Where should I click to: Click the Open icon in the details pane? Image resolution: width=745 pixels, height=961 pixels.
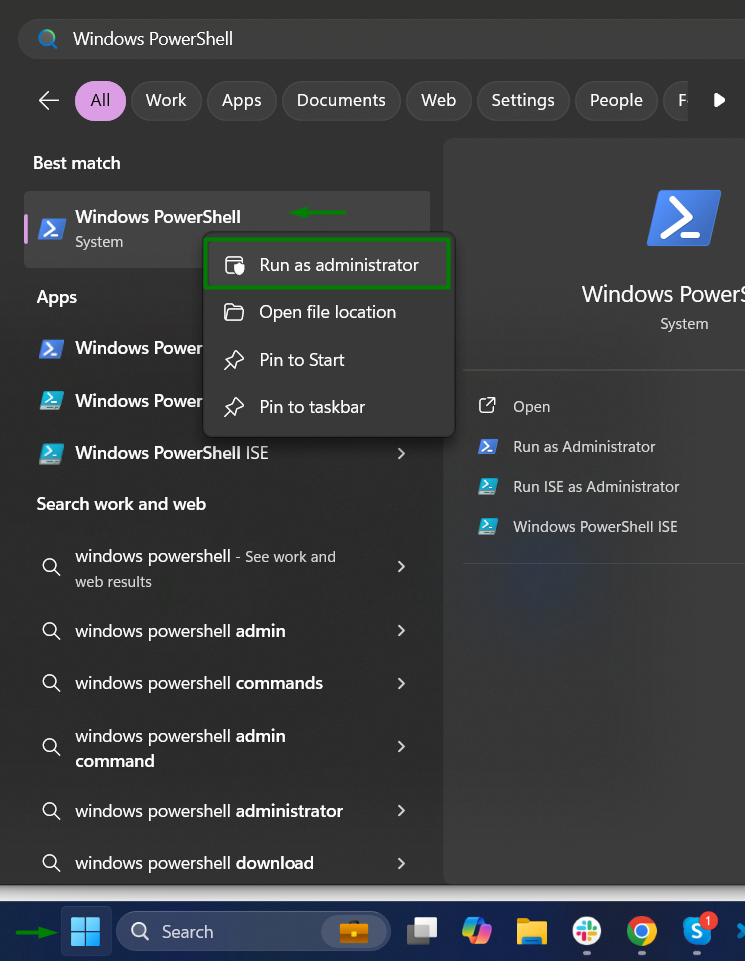487,405
